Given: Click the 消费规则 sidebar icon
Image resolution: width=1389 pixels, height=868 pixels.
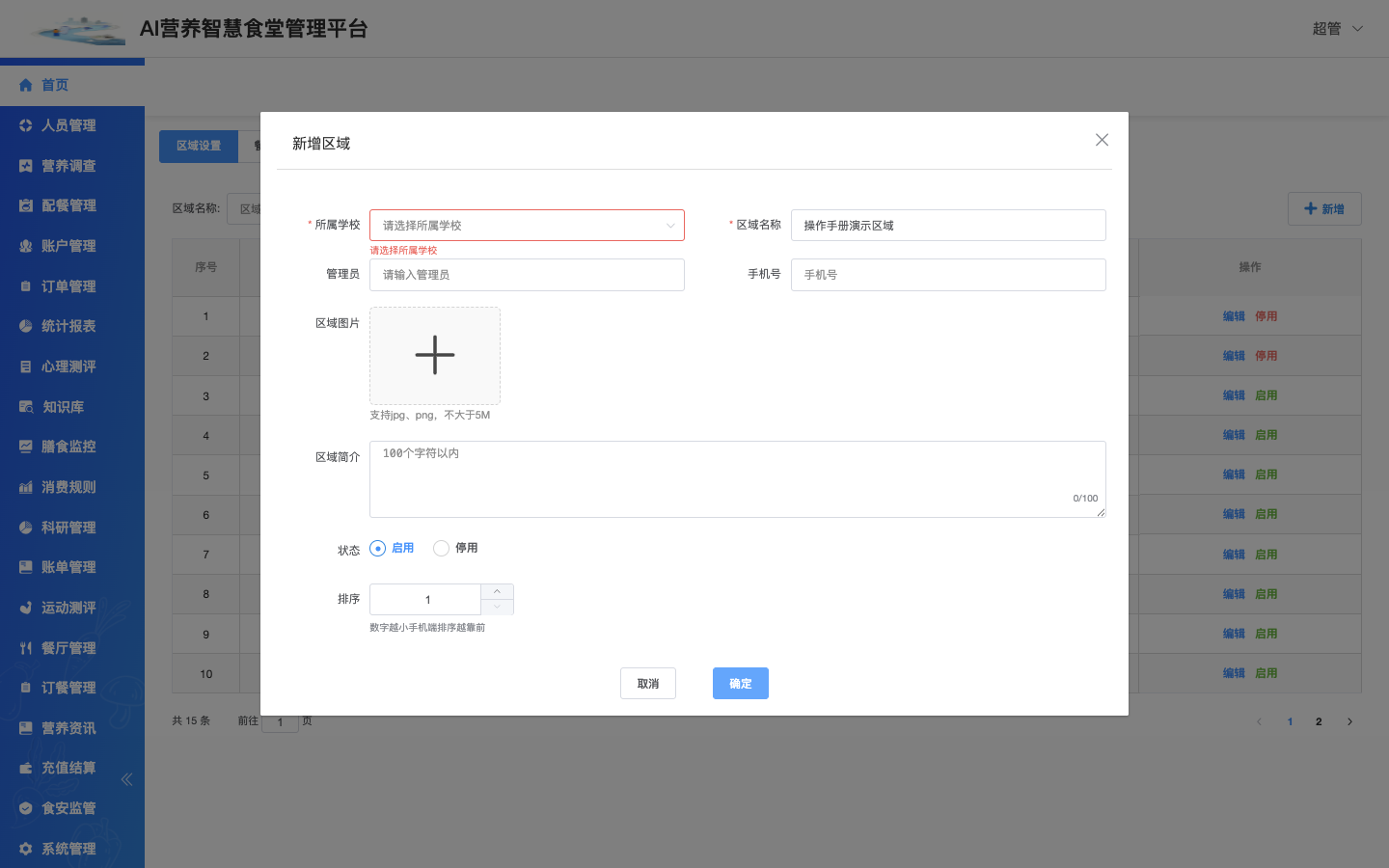Looking at the screenshot, I should 26,487.
